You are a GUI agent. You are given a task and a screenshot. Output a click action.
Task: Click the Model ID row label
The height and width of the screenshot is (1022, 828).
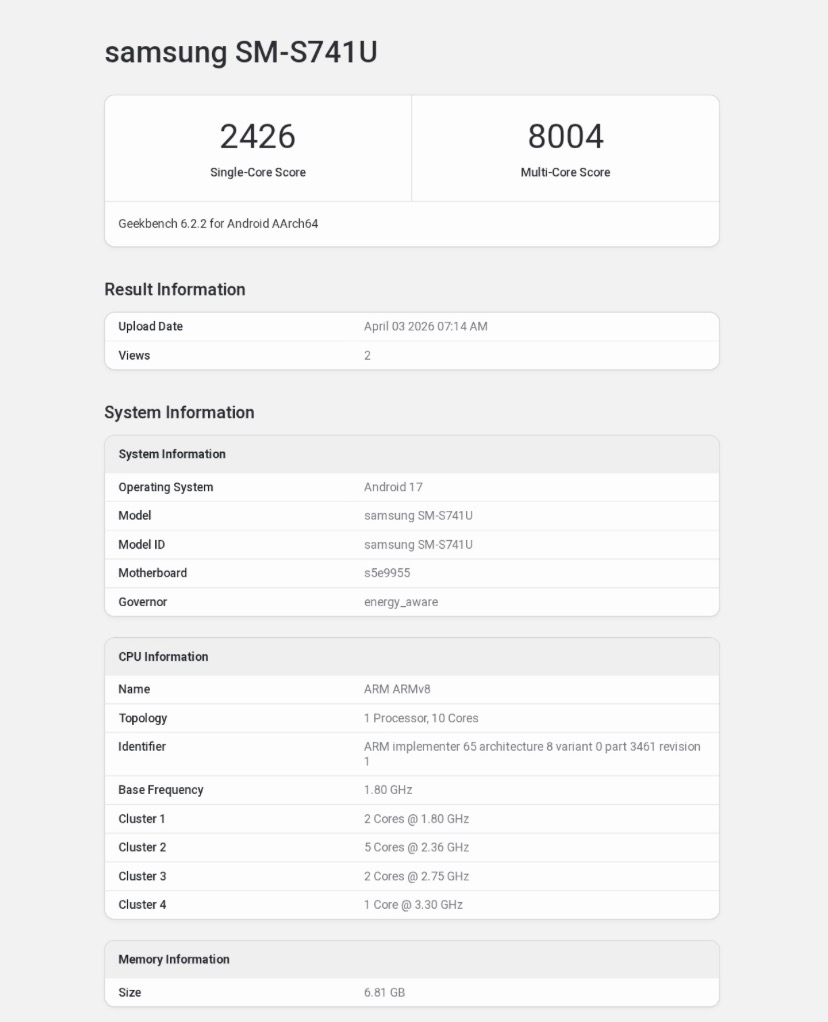point(142,545)
